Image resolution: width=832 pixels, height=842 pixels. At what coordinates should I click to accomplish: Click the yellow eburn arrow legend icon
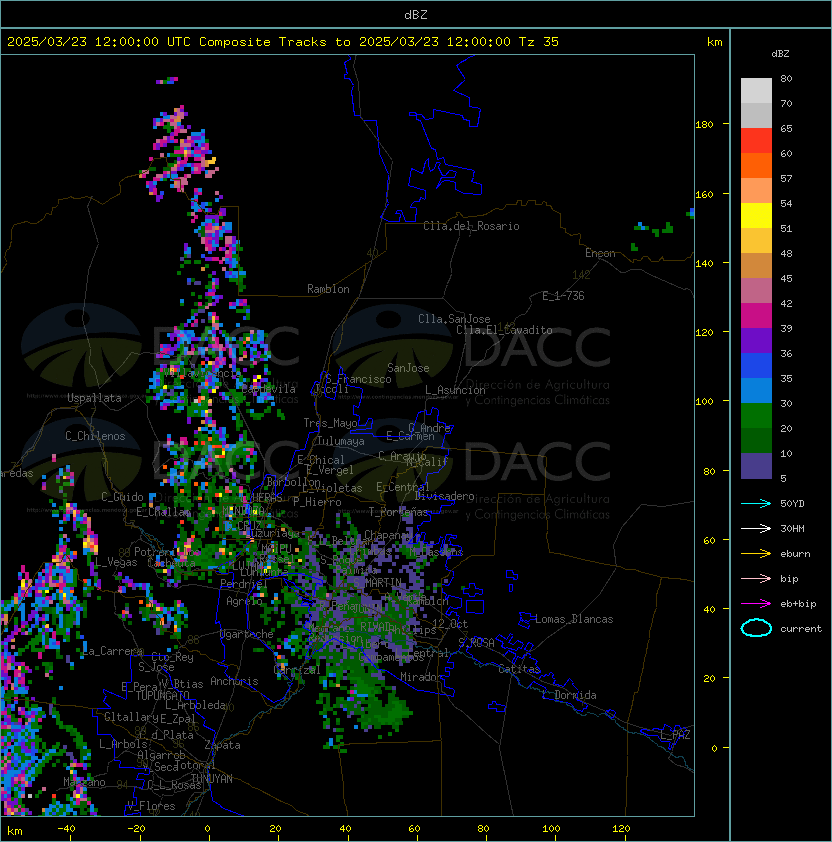click(756, 554)
